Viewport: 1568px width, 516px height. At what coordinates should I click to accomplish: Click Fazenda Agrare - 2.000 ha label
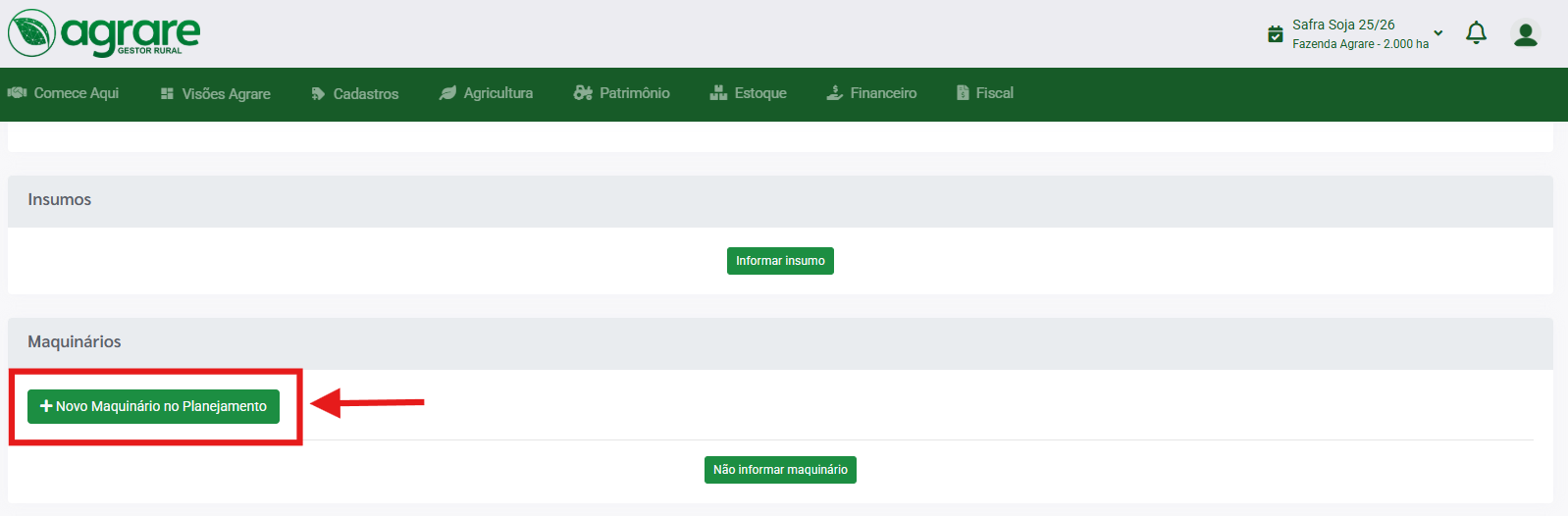pos(1360,44)
